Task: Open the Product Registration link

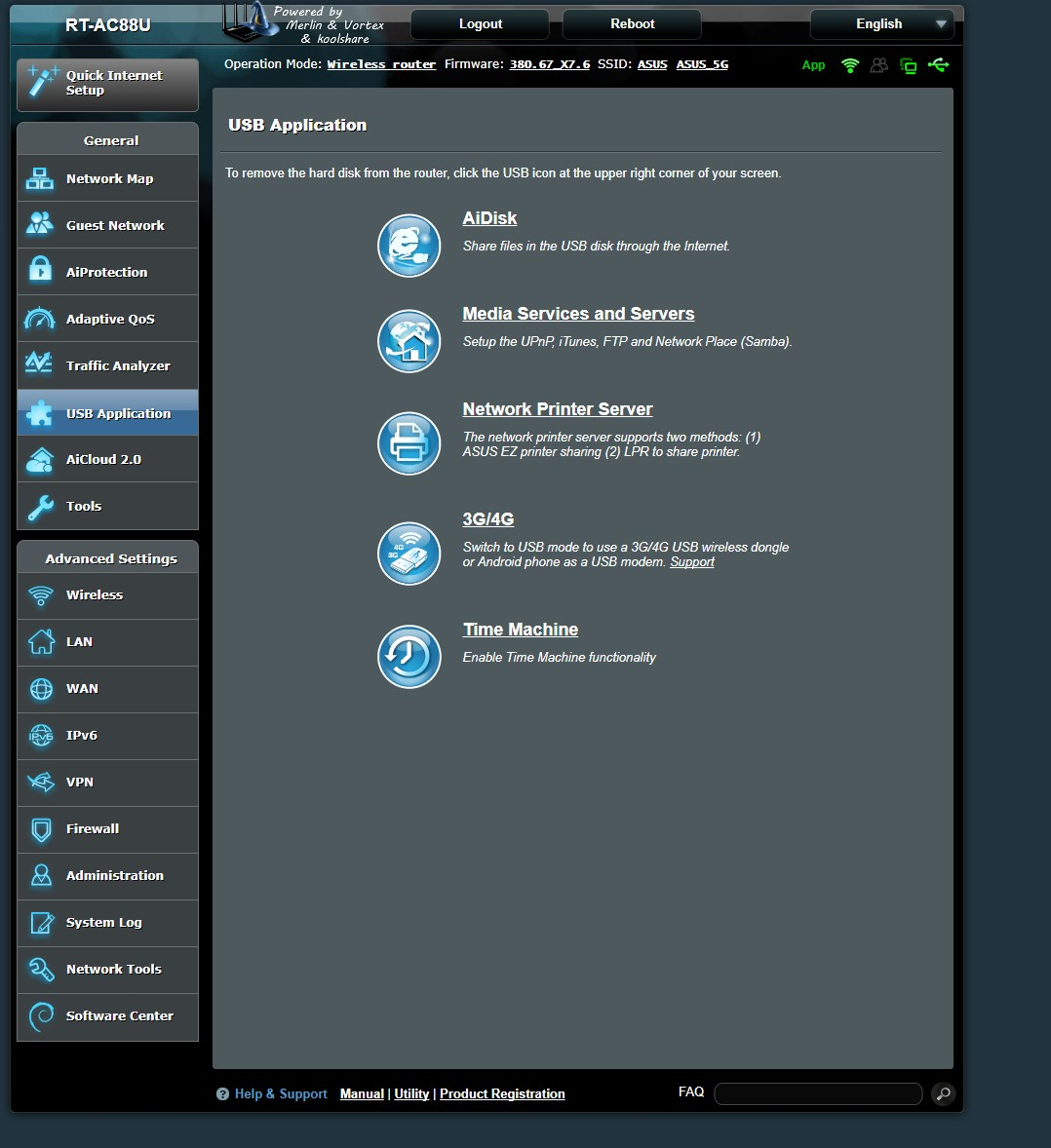Action: coord(502,1093)
